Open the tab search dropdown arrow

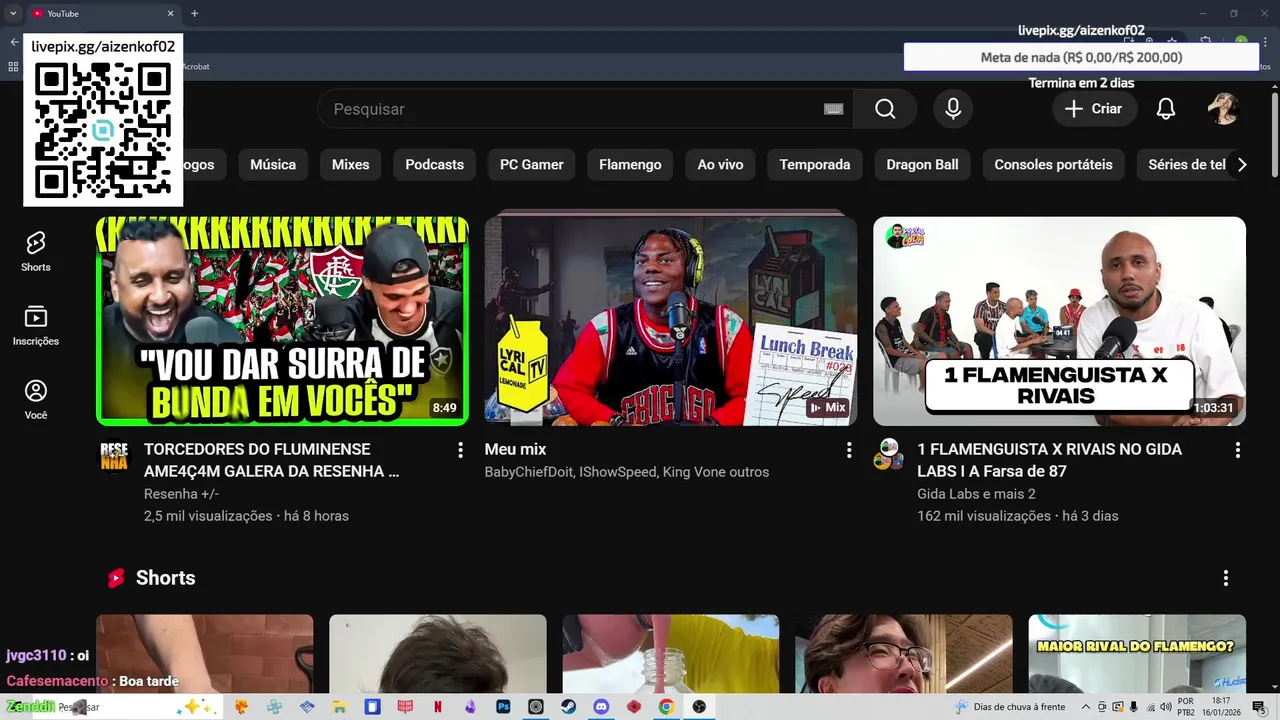13,14
